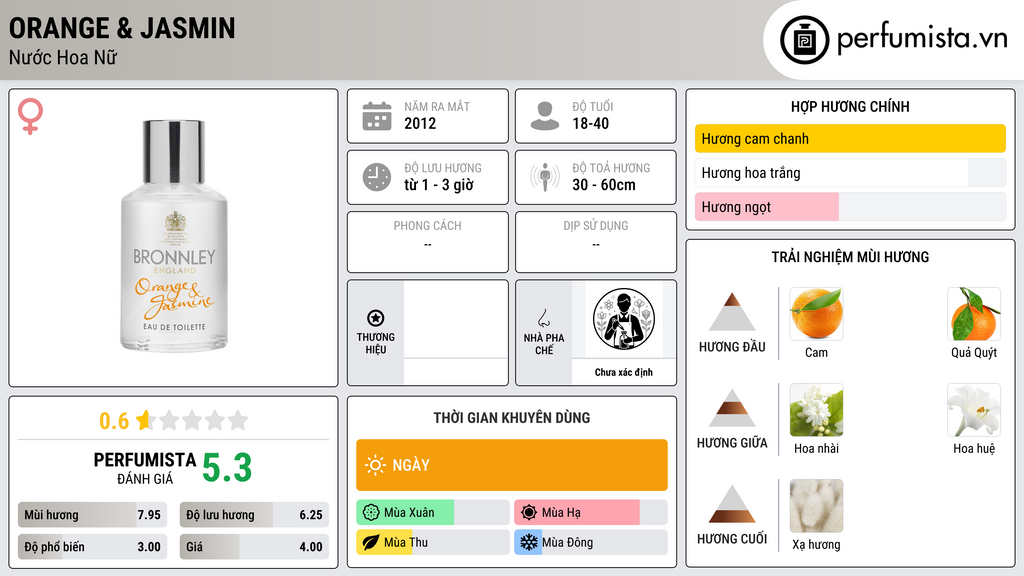
Task: Click the Hương hoa trắng accord bar
Action: click(850, 172)
